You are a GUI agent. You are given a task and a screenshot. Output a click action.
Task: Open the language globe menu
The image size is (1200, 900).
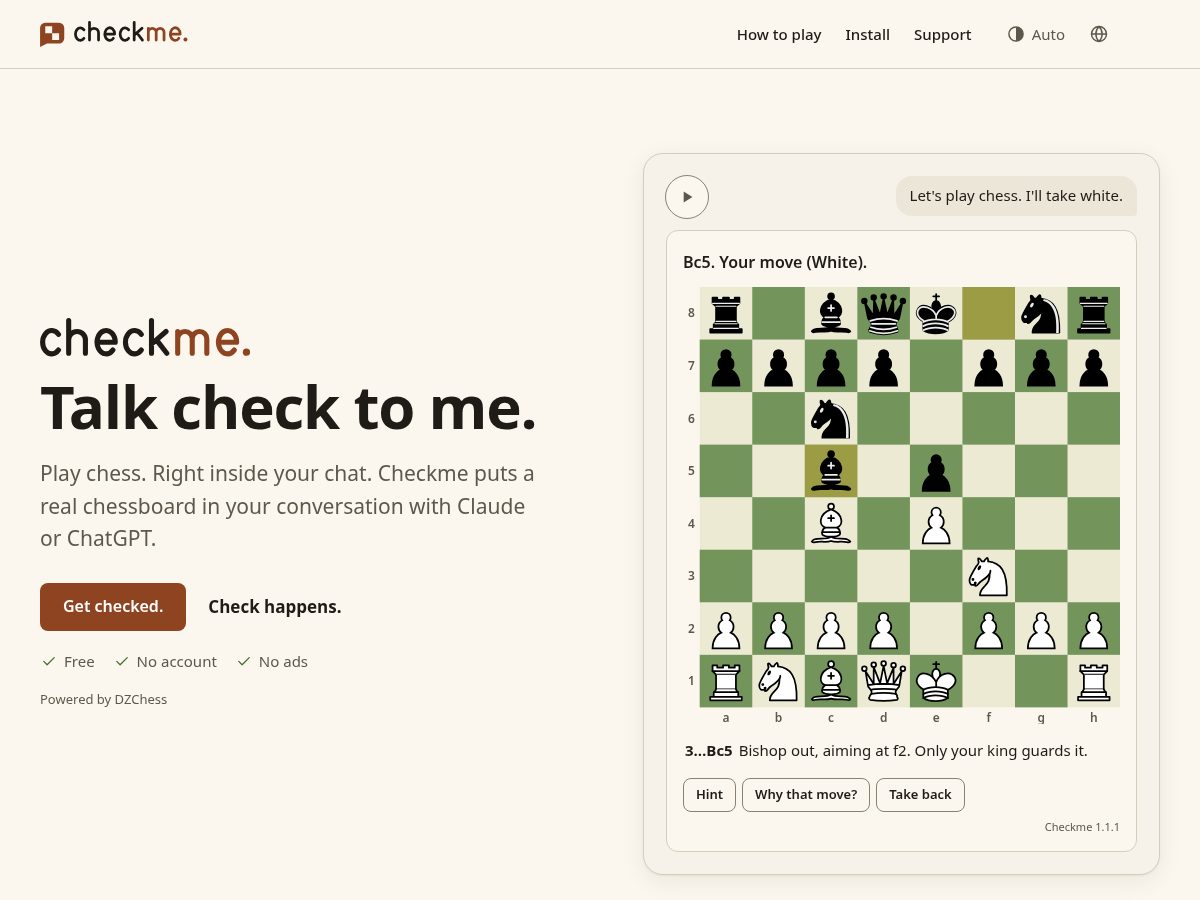(1099, 34)
